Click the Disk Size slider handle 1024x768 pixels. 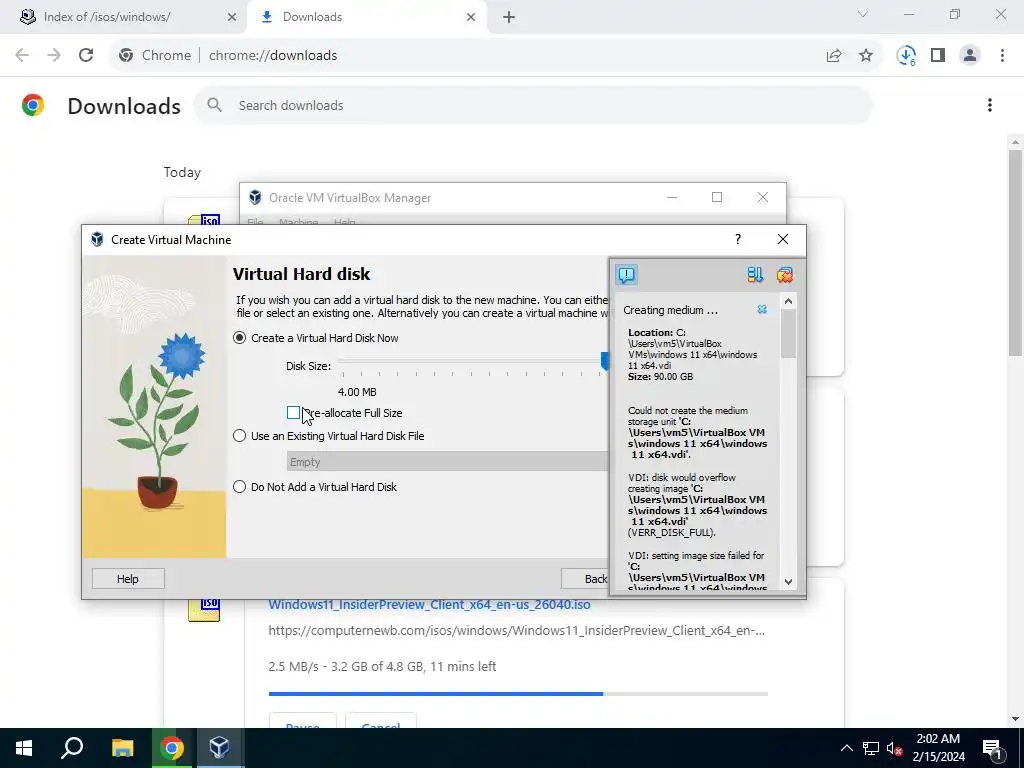(x=605, y=361)
